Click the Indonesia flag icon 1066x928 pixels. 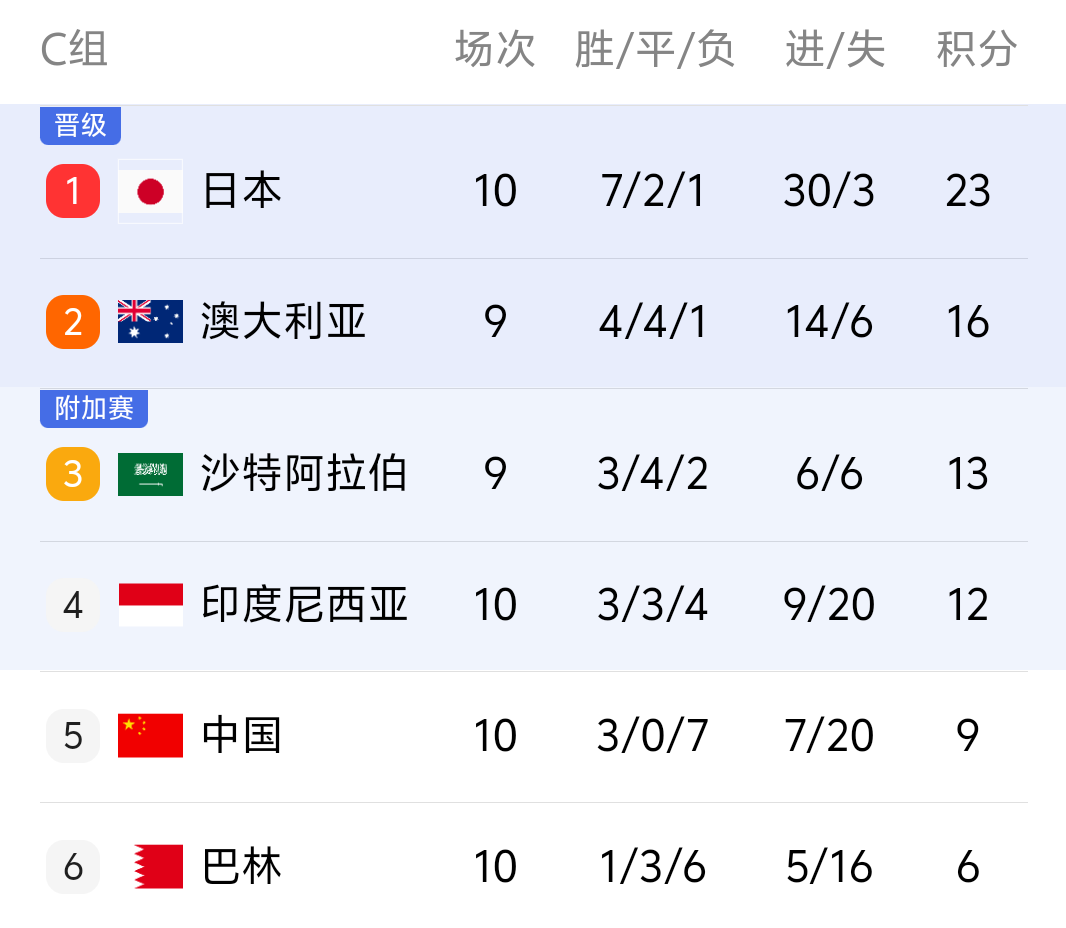pyautogui.click(x=150, y=605)
